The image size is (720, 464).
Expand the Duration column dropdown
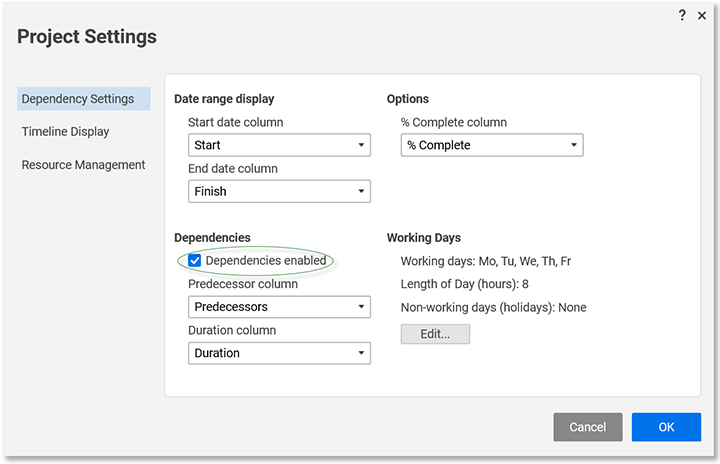(279, 353)
